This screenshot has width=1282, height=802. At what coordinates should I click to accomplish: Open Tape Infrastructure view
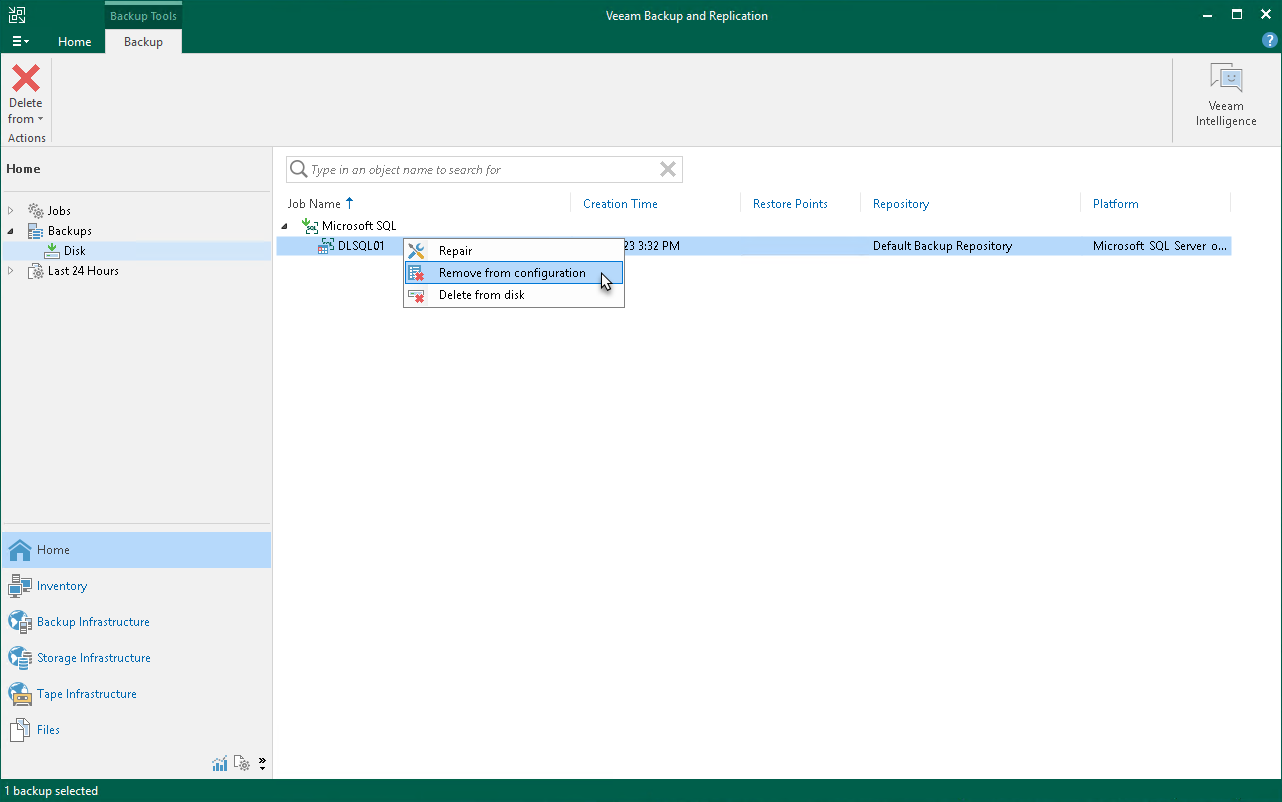click(x=136, y=694)
